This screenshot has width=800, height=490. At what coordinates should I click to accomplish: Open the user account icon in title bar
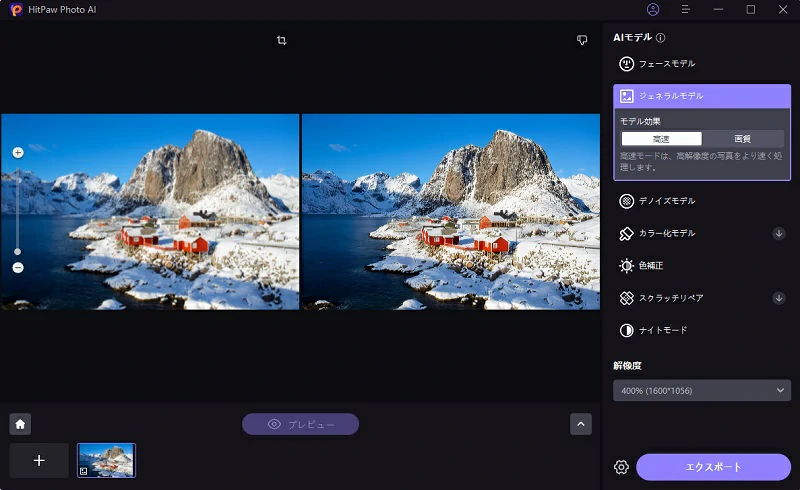pos(653,9)
